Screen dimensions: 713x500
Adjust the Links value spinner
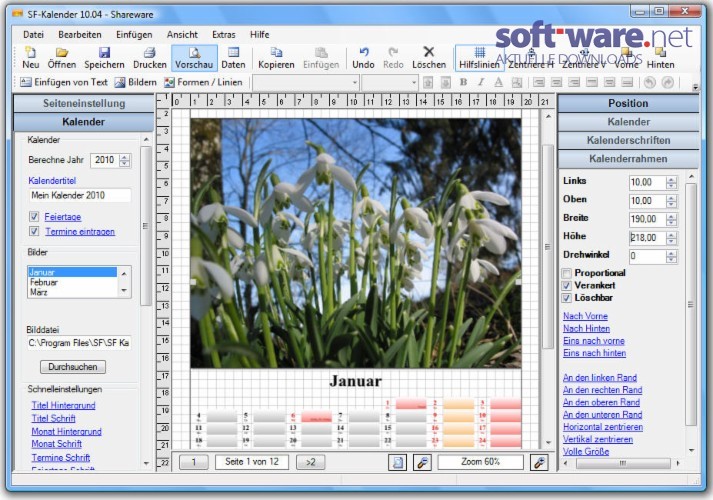(x=671, y=183)
